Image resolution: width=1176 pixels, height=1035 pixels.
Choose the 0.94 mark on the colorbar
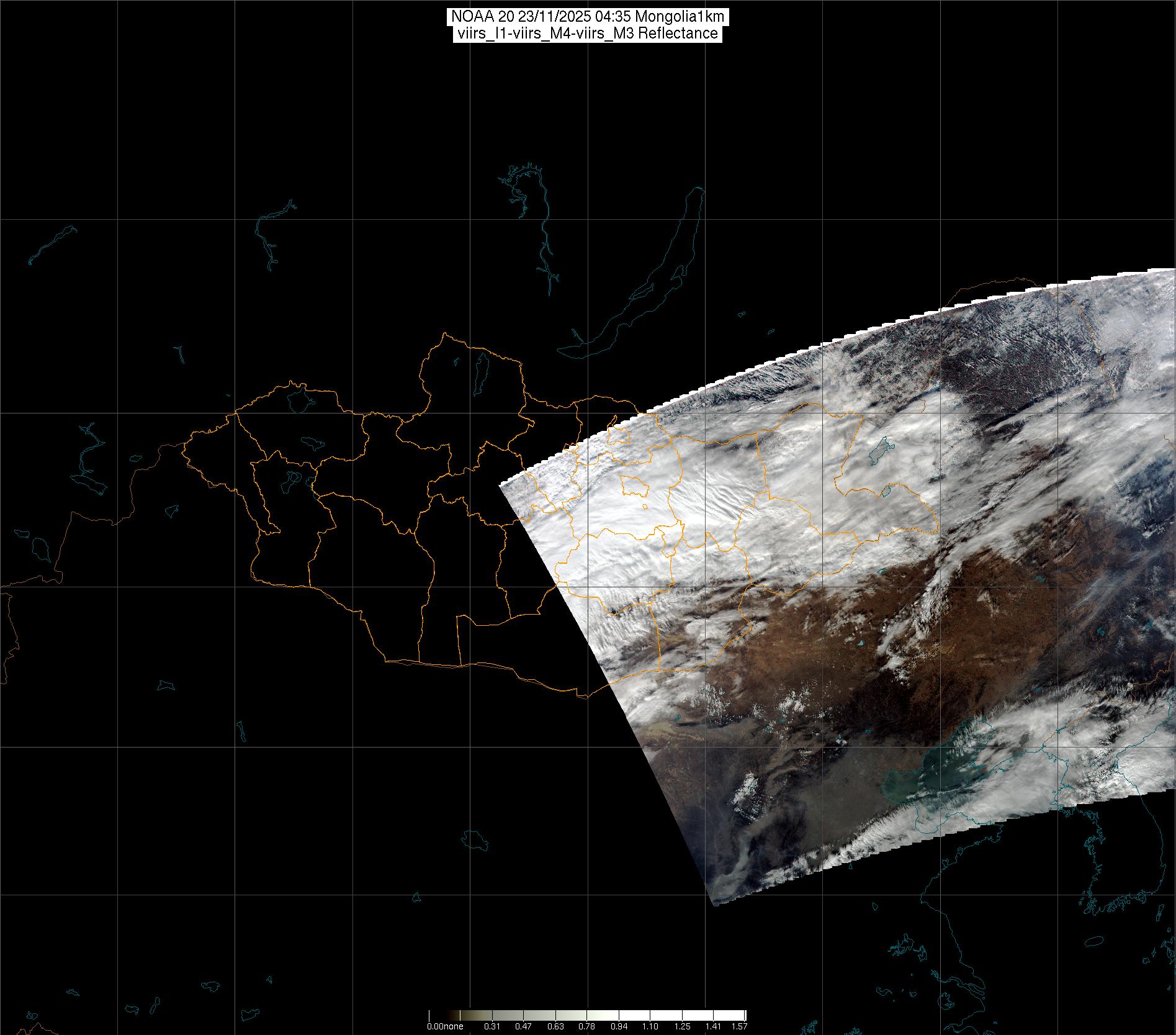[618, 1026]
